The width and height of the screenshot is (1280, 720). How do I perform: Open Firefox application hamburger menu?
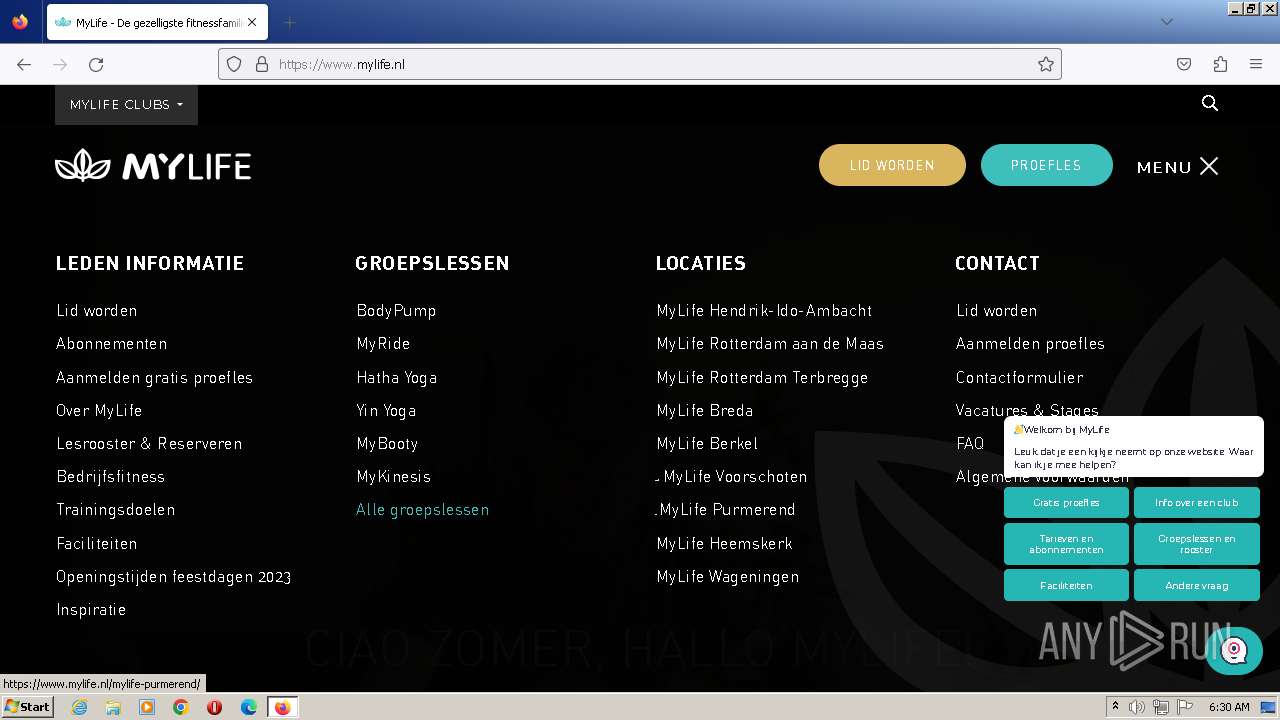coord(1256,64)
